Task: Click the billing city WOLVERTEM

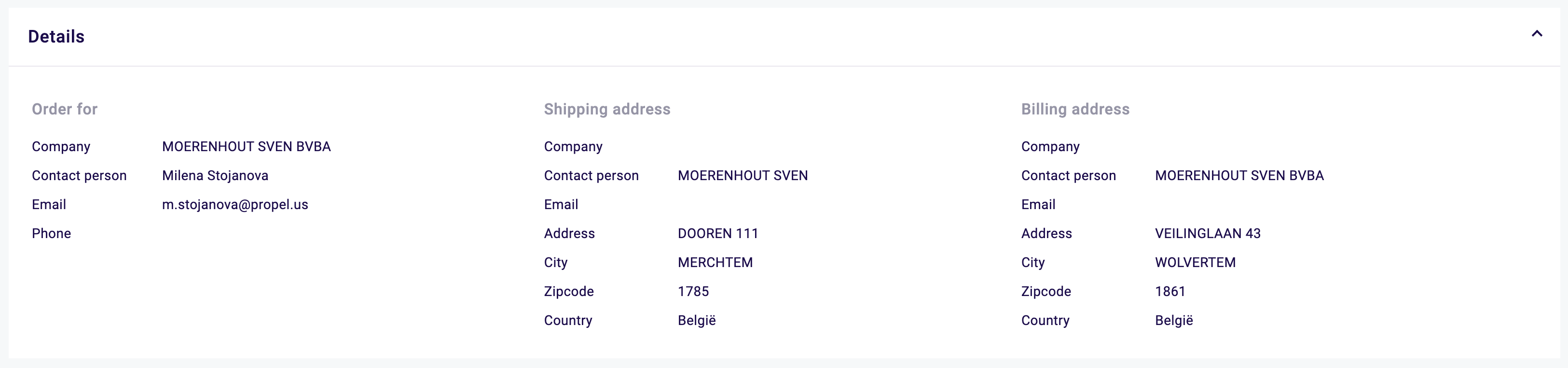Action: tap(1195, 263)
